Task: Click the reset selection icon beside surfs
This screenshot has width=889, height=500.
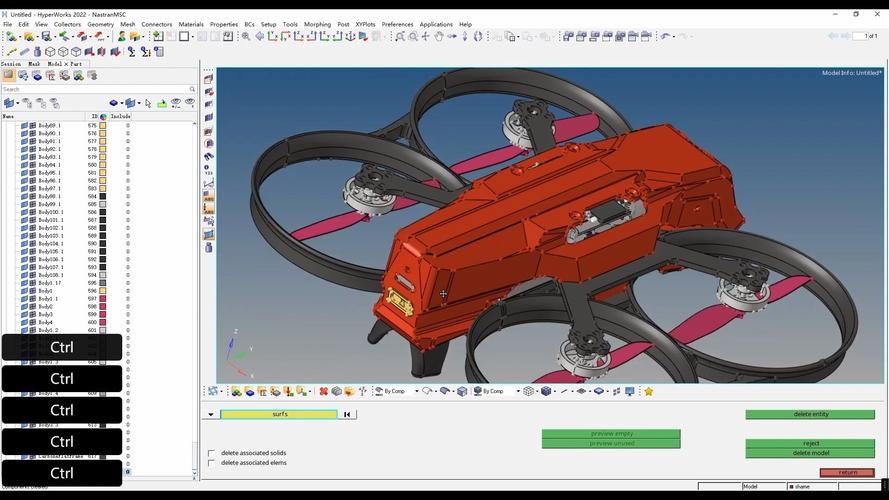Action: (x=347, y=414)
